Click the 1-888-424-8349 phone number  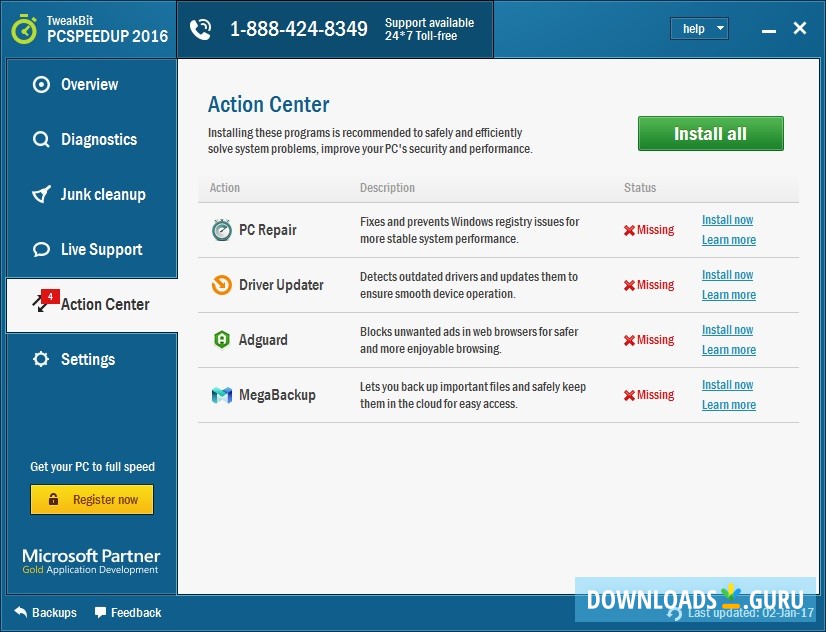(x=299, y=29)
